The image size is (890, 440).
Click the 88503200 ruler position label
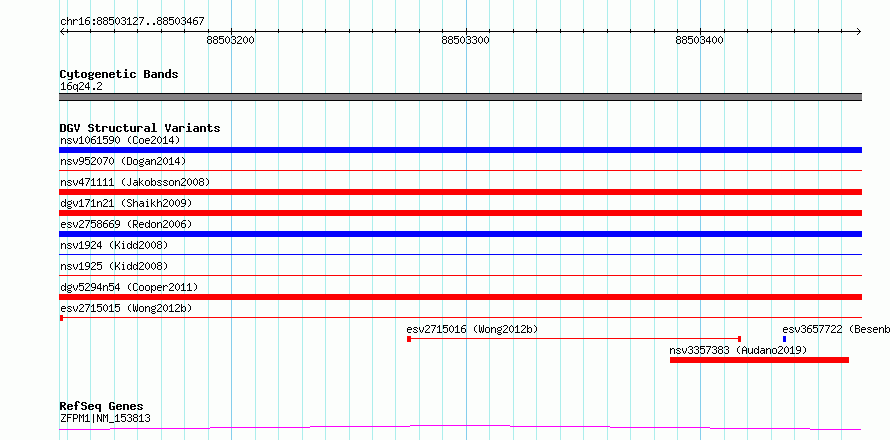231,40
